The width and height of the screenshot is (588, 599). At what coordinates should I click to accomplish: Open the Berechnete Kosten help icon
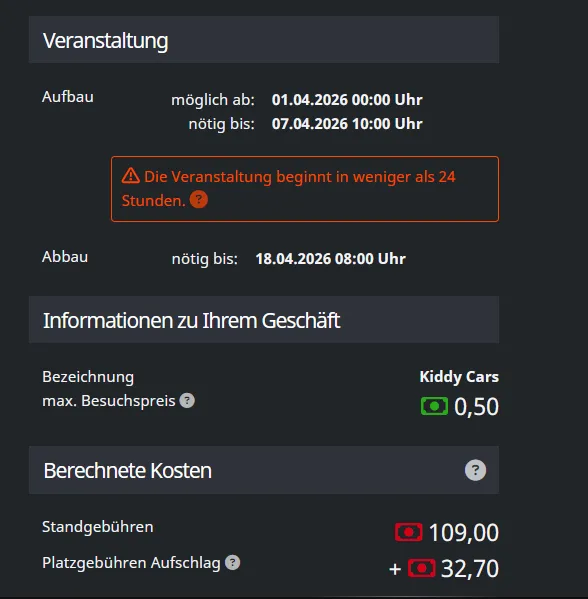475,470
